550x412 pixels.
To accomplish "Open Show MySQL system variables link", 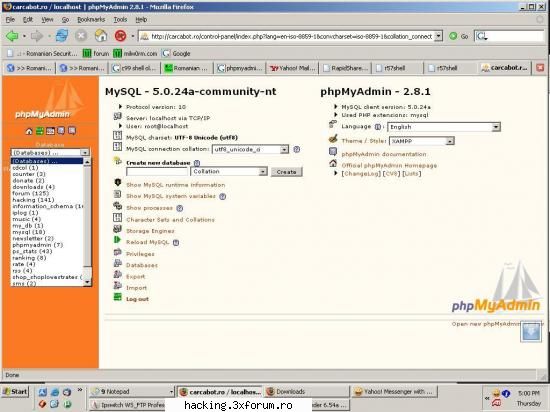I will pyautogui.click(x=171, y=196).
